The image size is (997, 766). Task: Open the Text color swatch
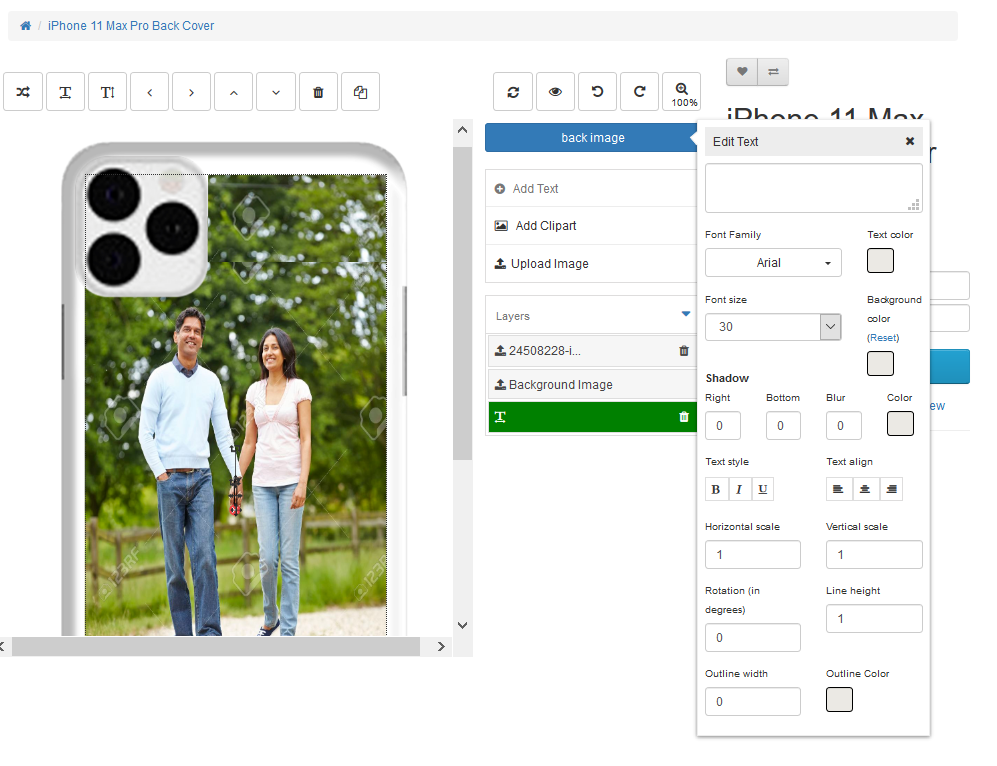880,261
